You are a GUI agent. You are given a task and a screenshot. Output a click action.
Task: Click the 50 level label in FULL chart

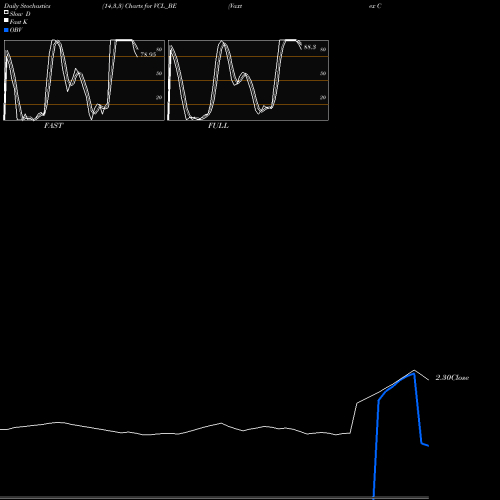(323, 73)
